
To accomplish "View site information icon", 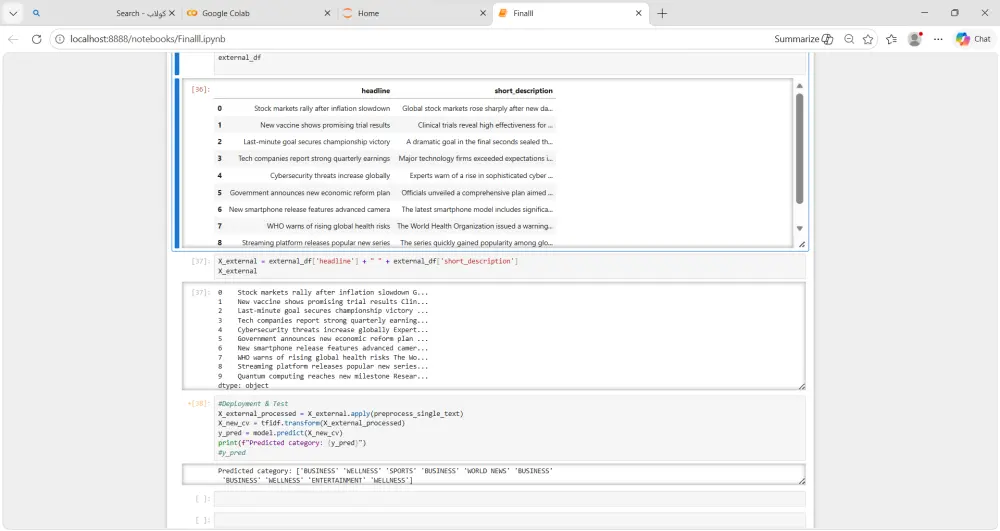I will (59, 39).
